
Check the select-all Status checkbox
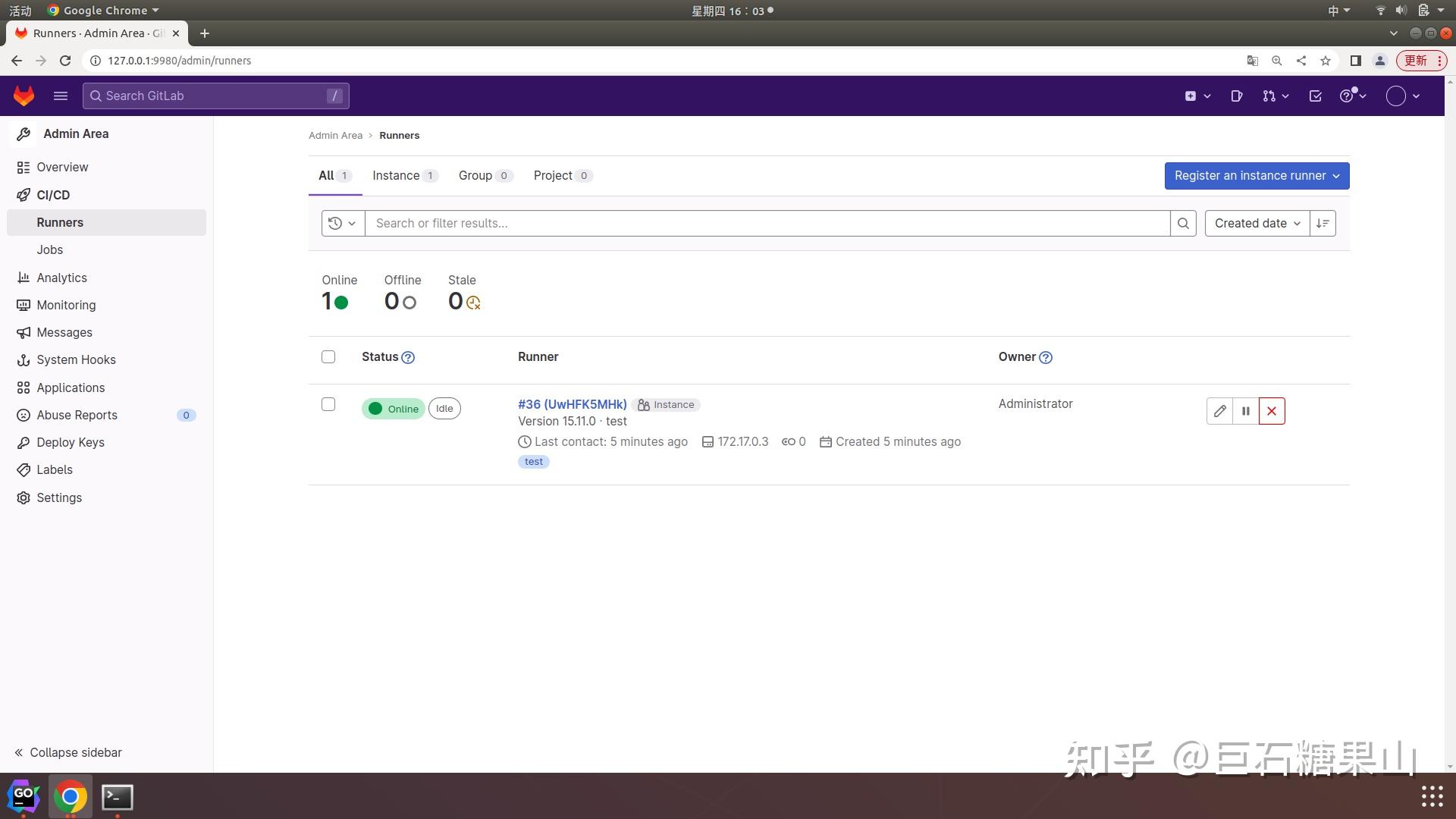[x=328, y=356]
